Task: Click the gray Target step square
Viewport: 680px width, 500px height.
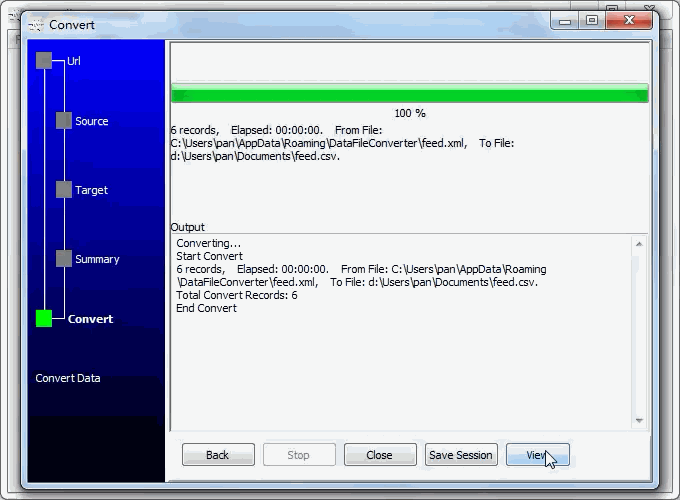Action: (x=64, y=190)
